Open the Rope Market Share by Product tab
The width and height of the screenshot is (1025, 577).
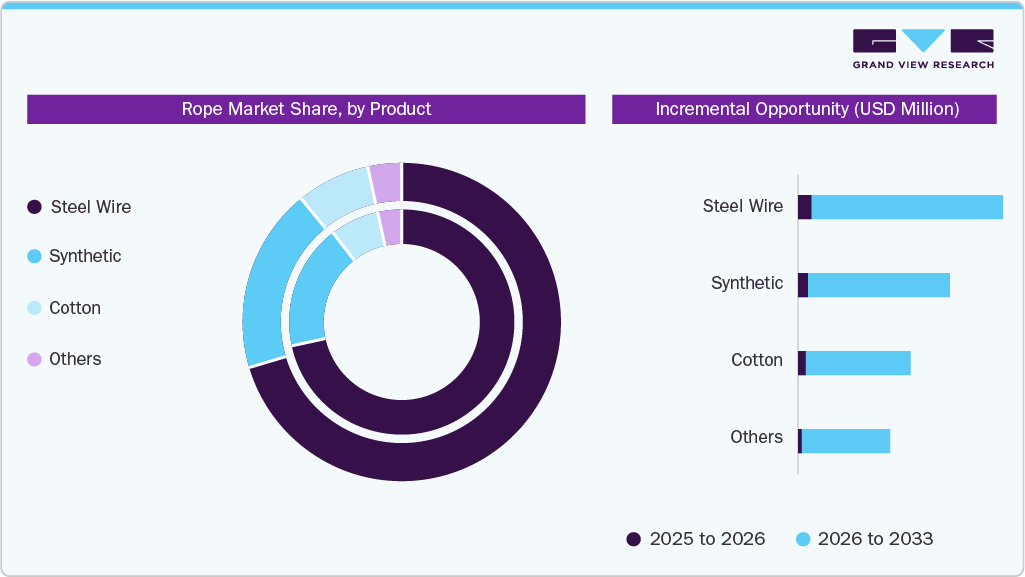click(x=306, y=110)
